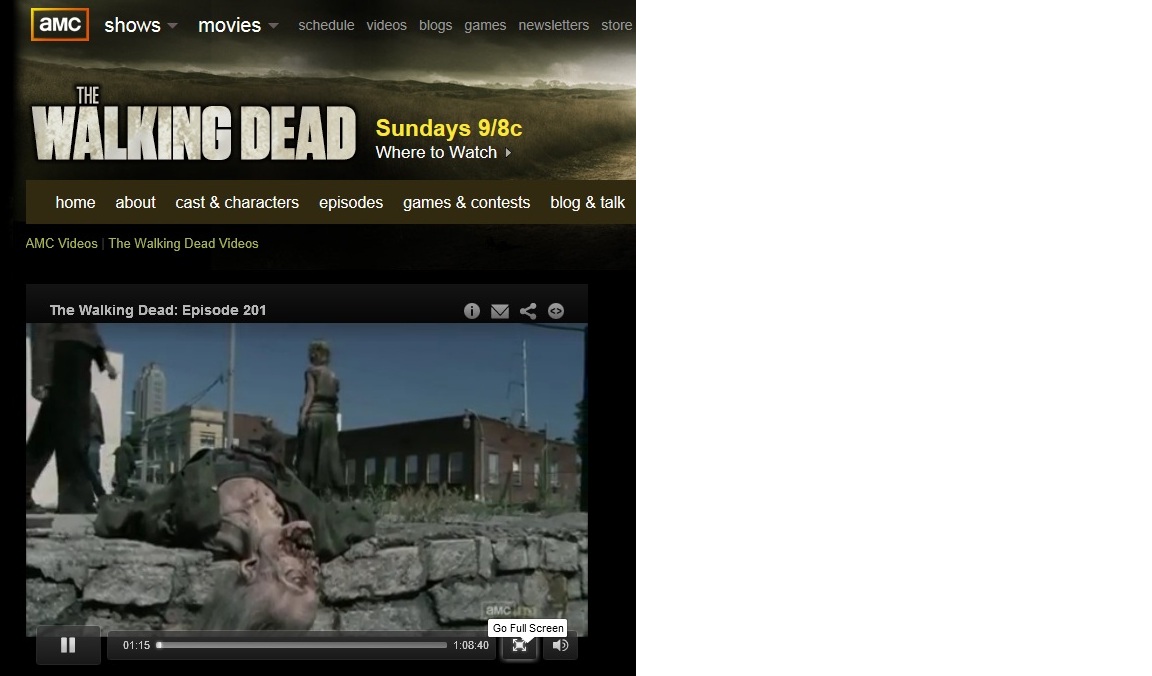The image size is (1152, 676).
Task: Email the video via envelope icon
Action: [x=500, y=311]
